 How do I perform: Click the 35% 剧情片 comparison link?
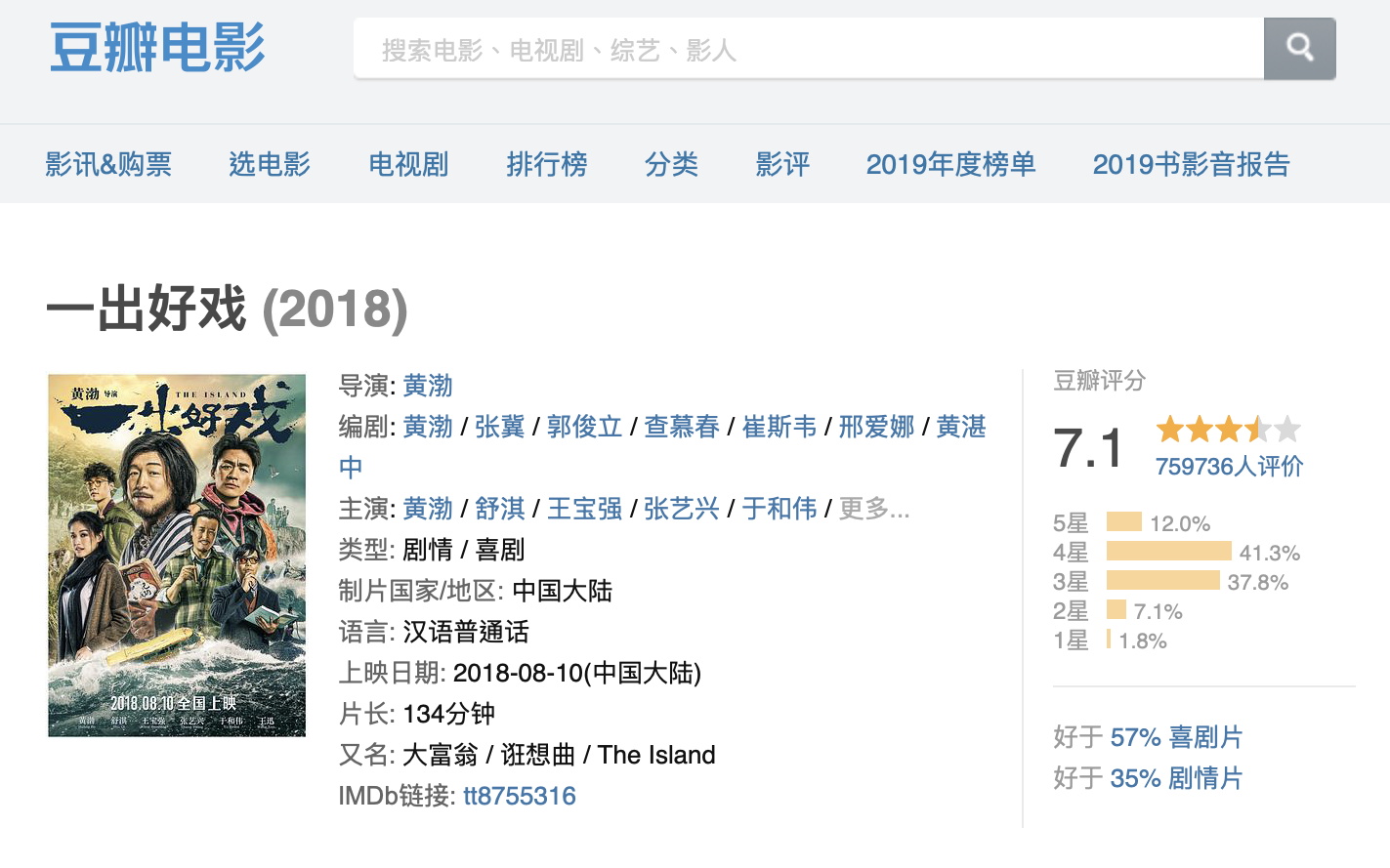(x=1176, y=778)
